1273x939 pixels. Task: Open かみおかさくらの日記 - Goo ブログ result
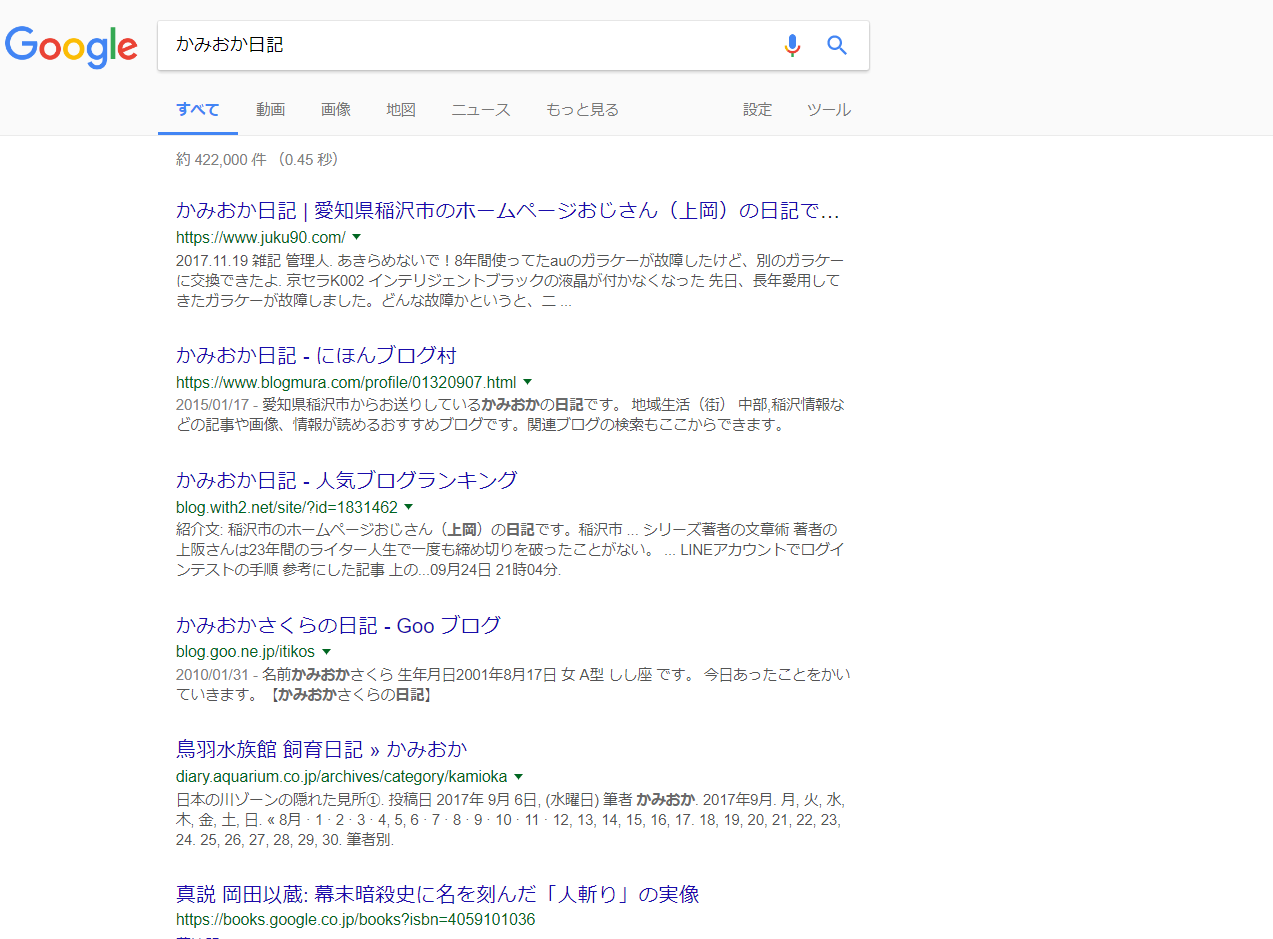pos(338,626)
